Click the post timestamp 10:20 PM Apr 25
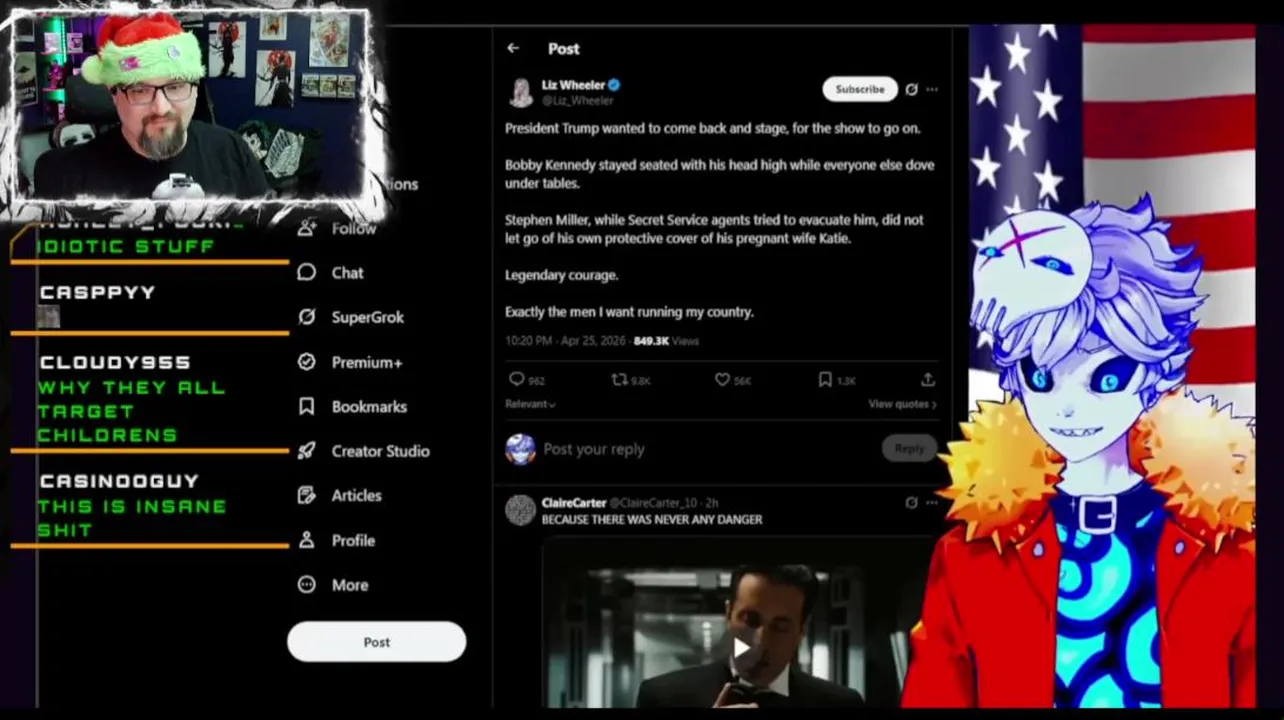Screen dimensions: 1284x720 click(565, 341)
